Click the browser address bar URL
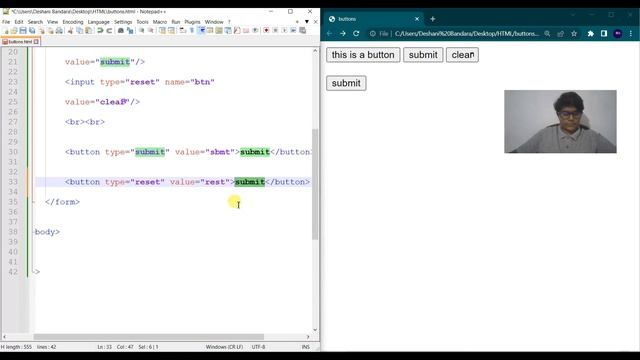This screenshot has height=360, width=640. 467,33
